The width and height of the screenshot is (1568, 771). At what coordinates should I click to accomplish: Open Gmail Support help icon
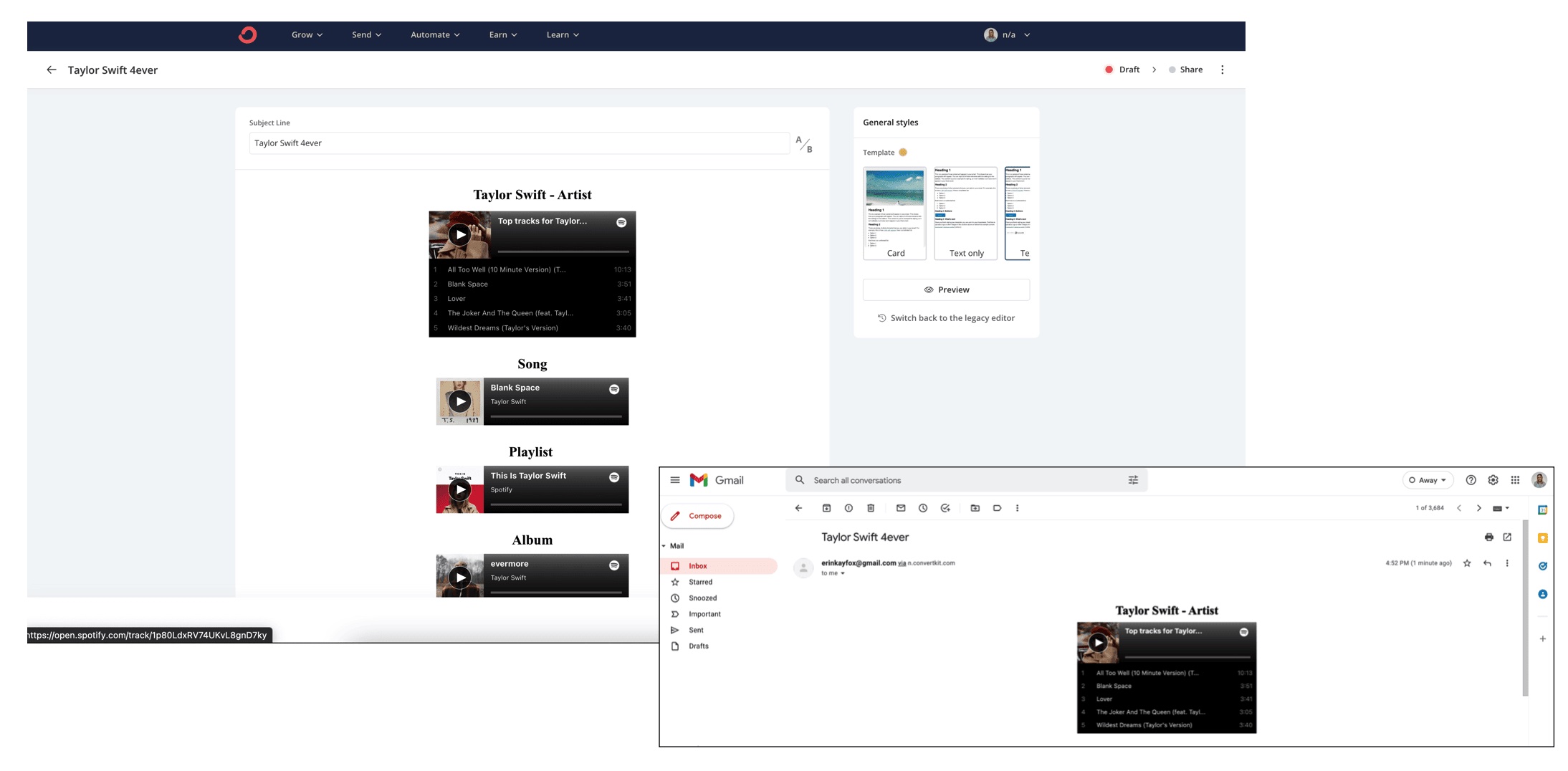coord(1471,480)
